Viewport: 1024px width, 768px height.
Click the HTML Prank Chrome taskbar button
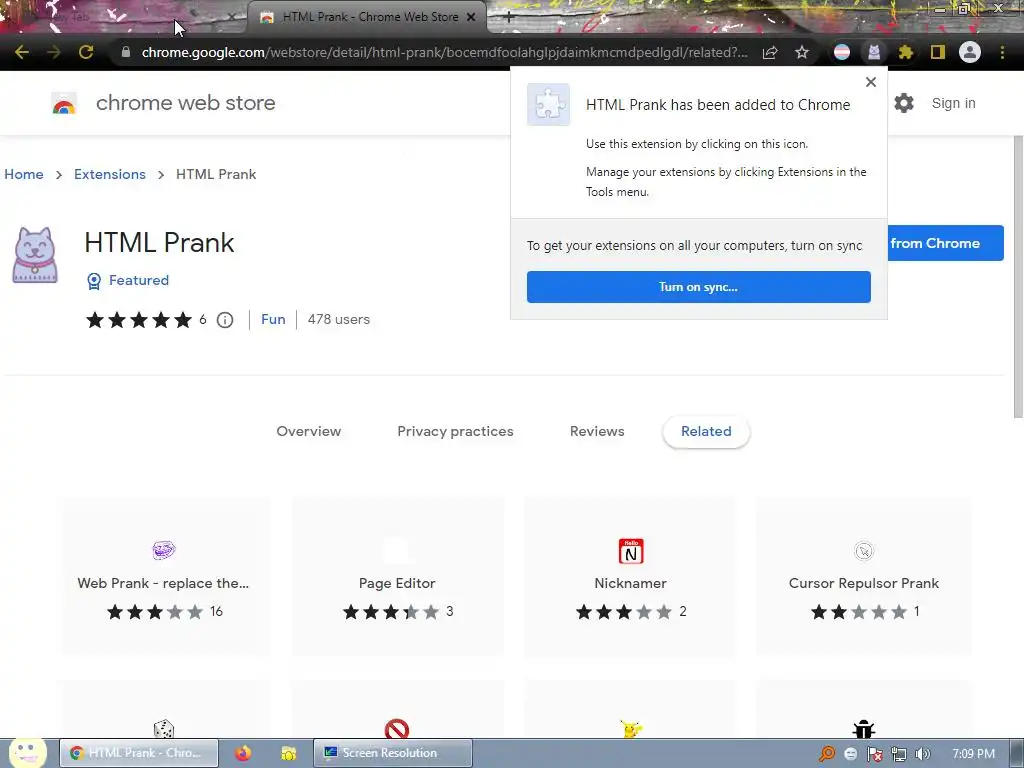click(x=139, y=753)
